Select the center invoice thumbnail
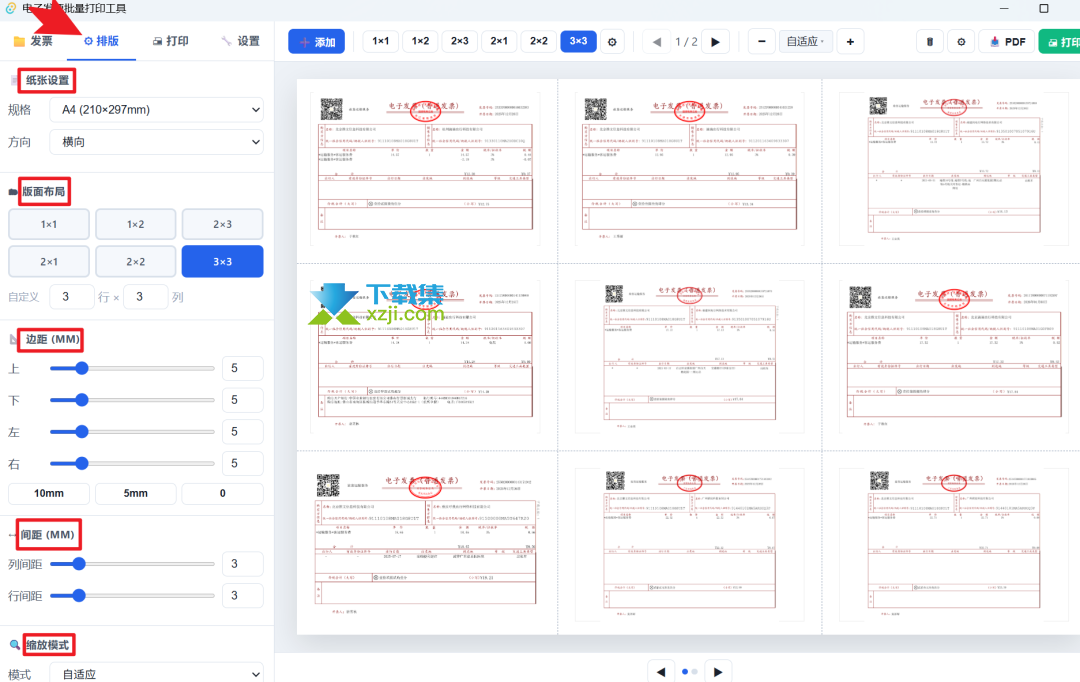Image resolution: width=1080 pixels, height=682 pixels. click(x=689, y=357)
